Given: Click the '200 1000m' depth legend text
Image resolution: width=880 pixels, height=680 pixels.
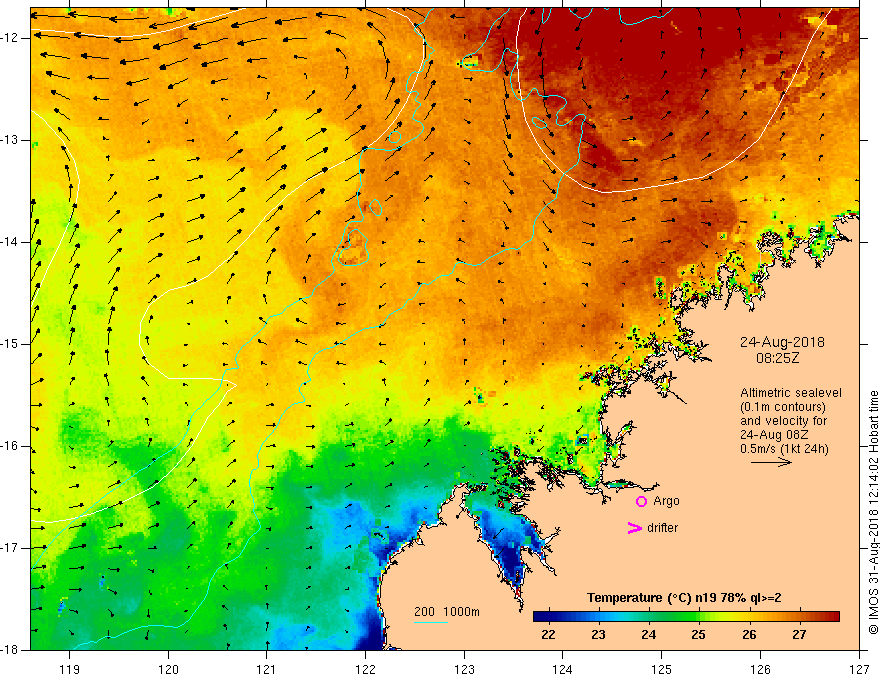Looking at the screenshot, I should click(447, 612).
